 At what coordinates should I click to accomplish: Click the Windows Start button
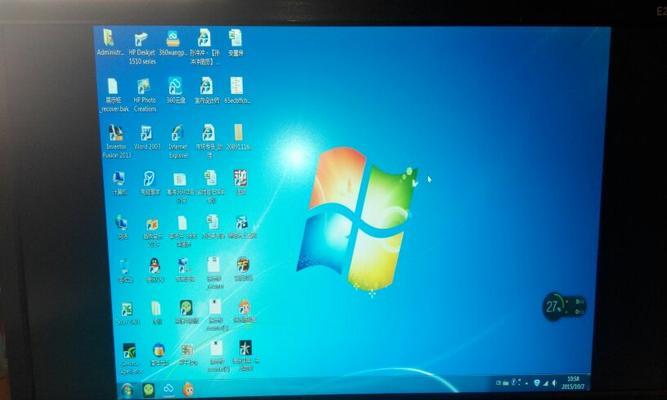pyautogui.click(x=127, y=390)
